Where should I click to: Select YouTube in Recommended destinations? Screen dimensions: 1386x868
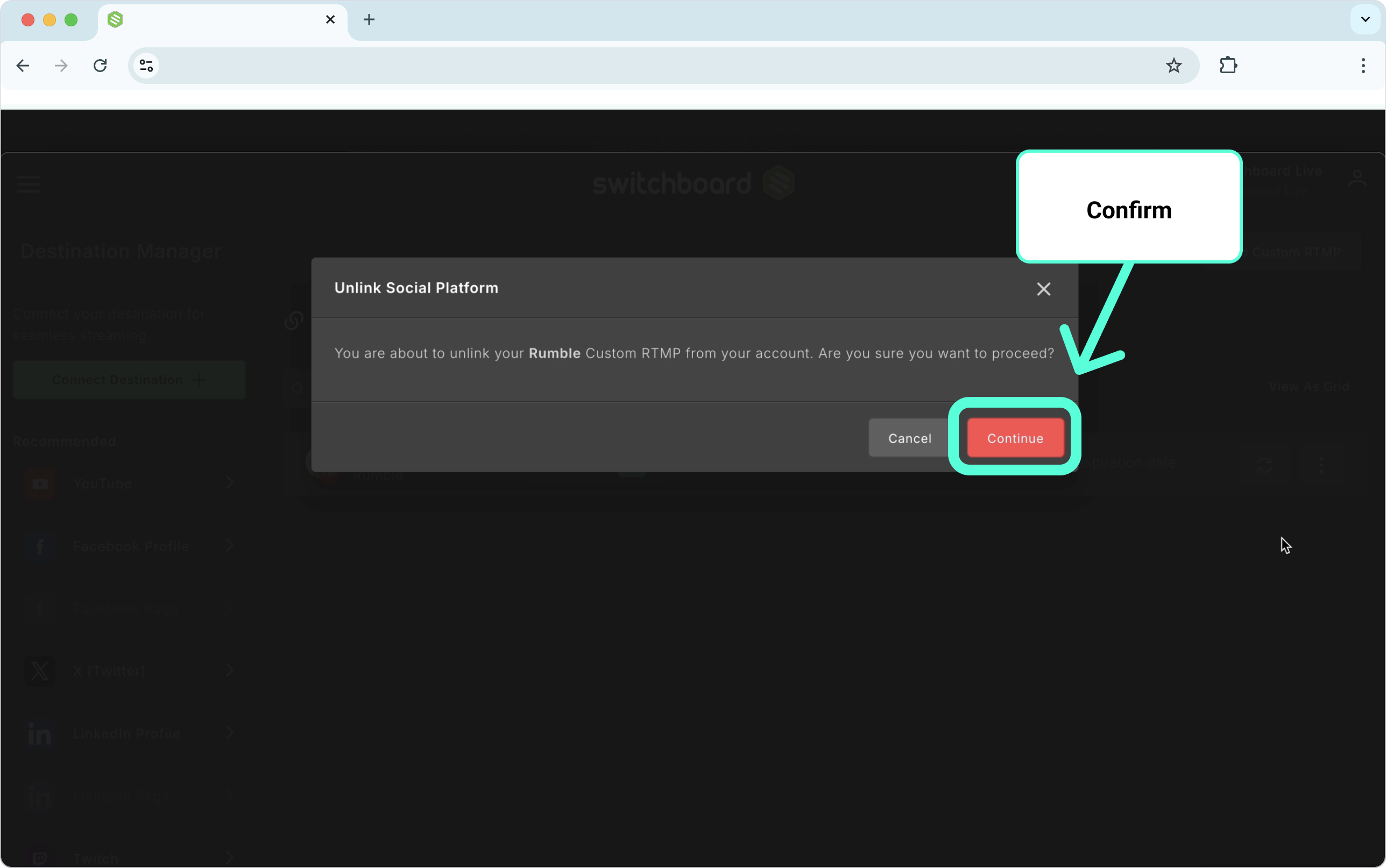(129, 483)
